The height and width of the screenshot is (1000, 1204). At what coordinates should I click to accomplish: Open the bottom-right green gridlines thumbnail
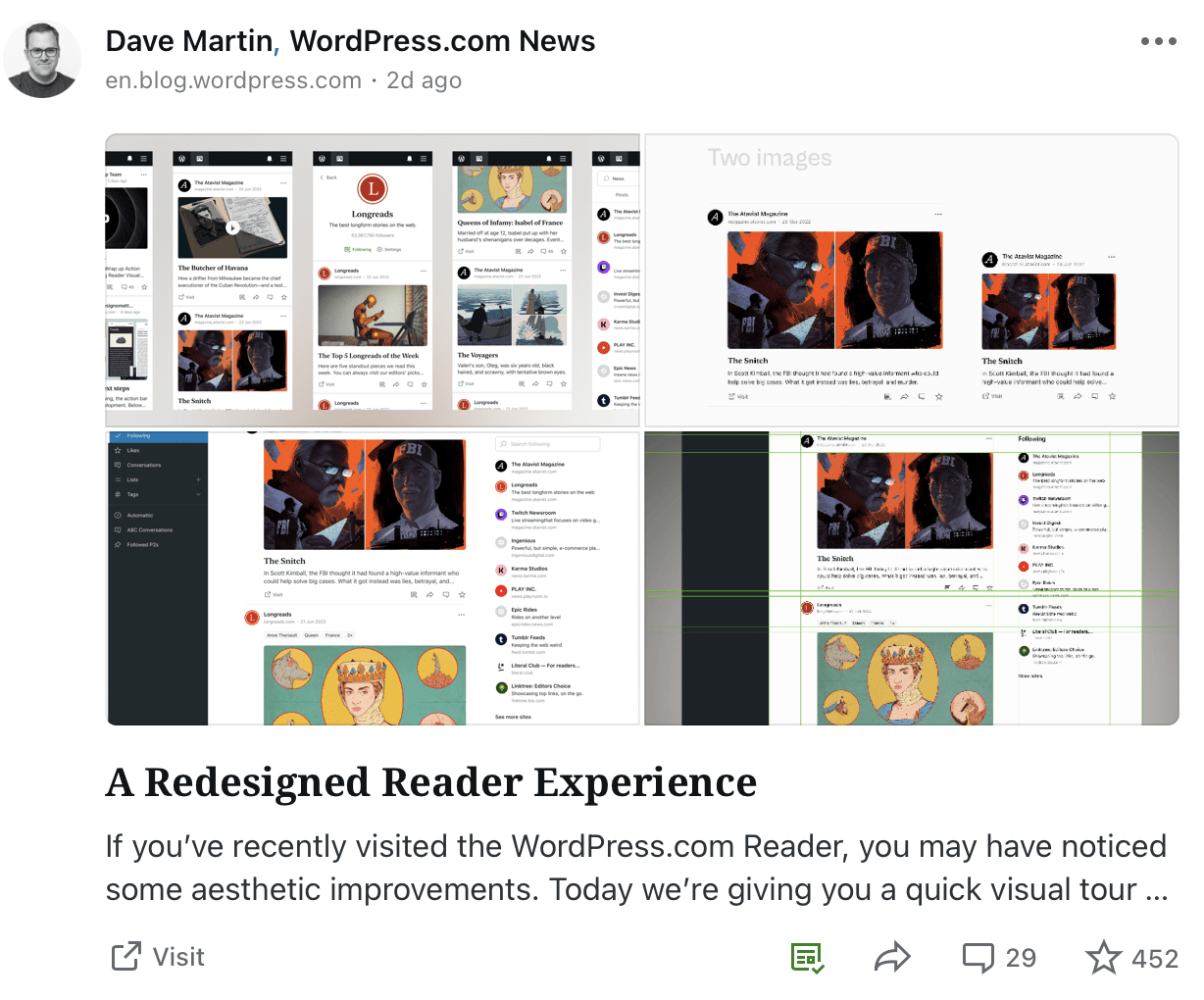912,578
